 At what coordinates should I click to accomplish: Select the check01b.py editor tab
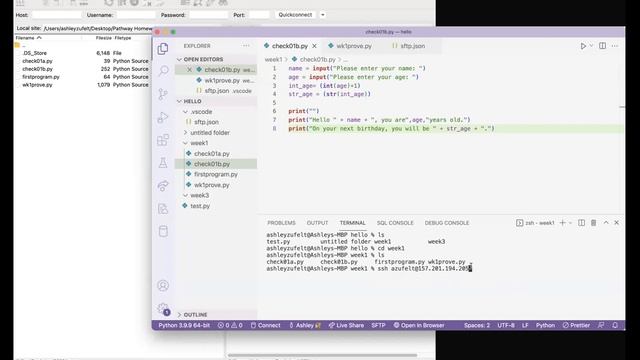pos(289,46)
